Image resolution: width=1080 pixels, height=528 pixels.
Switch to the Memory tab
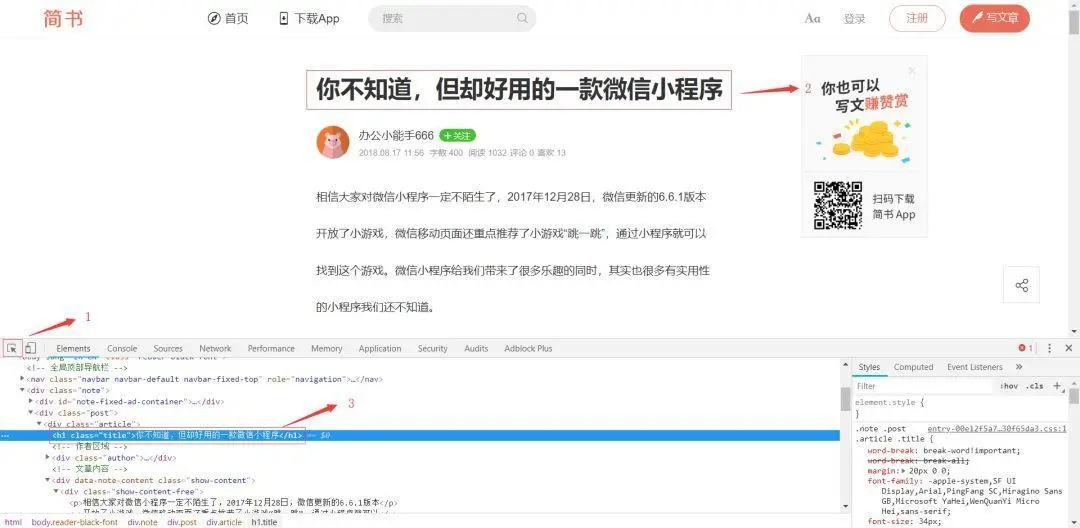[x=326, y=348]
